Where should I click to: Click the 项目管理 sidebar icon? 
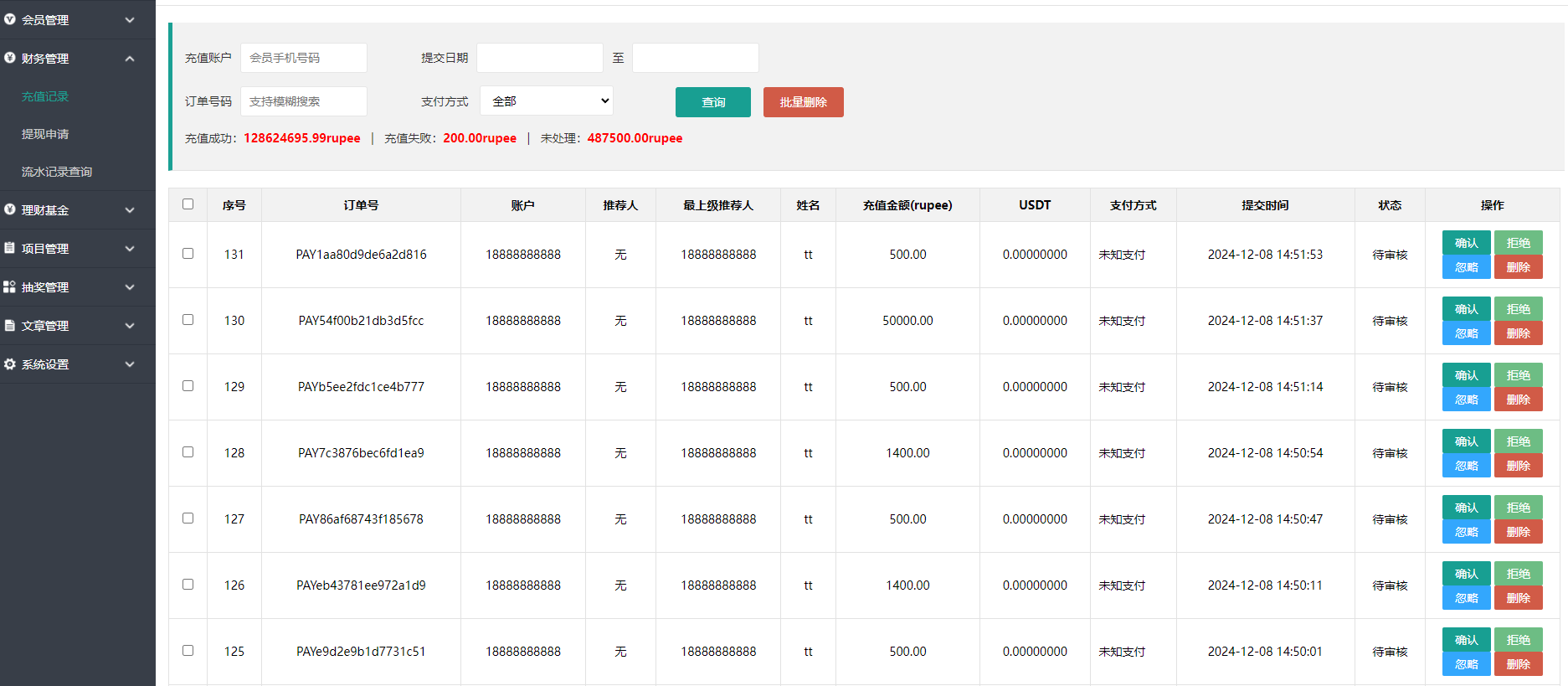point(10,248)
